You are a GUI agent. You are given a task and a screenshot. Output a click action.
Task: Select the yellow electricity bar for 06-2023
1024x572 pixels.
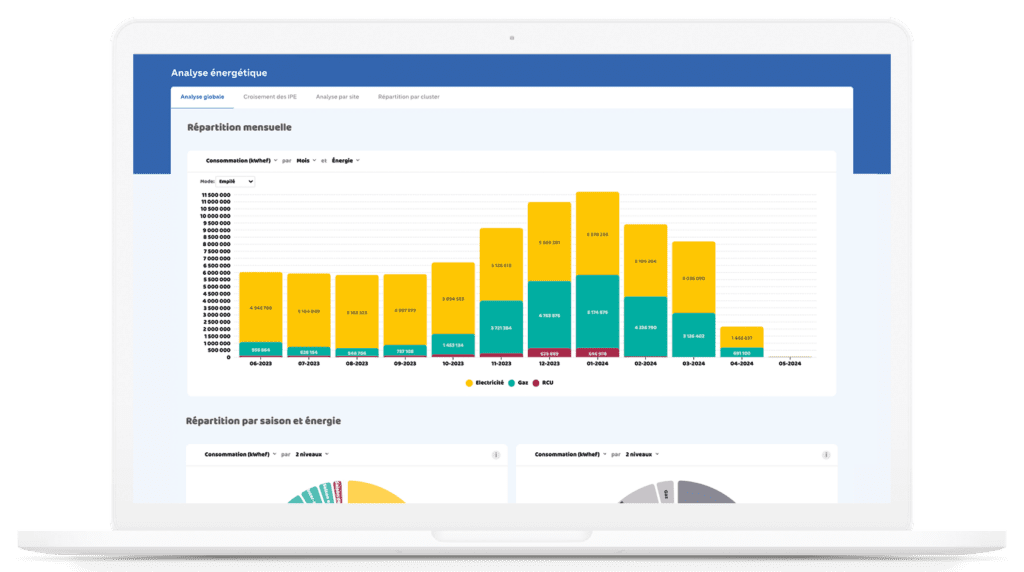tap(260, 306)
